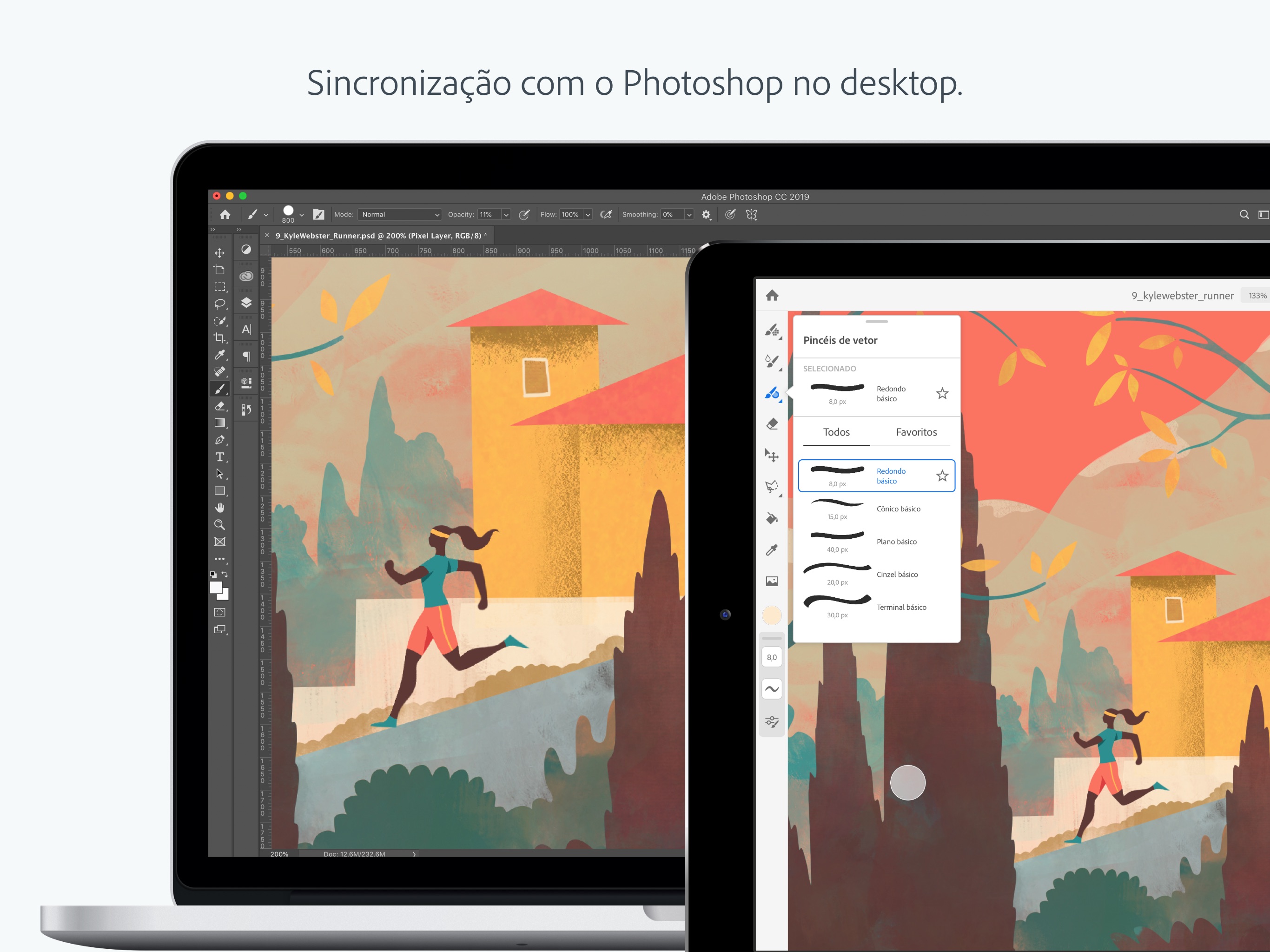
Task: Open the Opacity slider dropdown arrow
Action: pyautogui.click(x=506, y=215)
